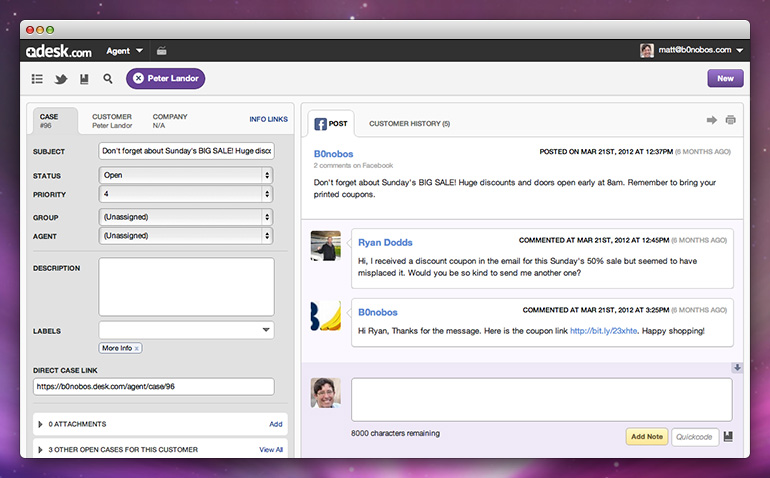Open the Customer History (5) tab
770x478 pixels.
pyautogui.click(x=410, y=124)
